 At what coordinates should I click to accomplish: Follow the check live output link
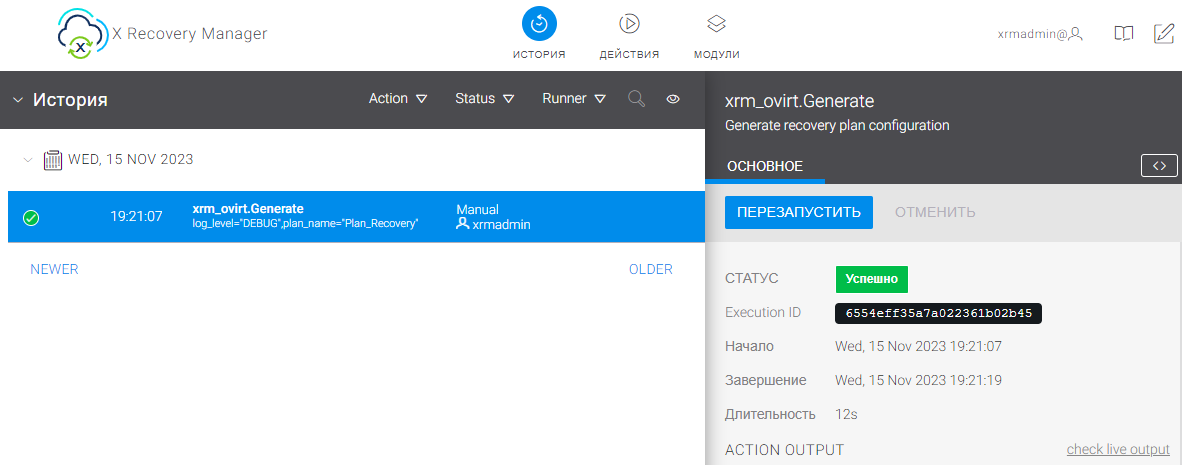(x=1118, y=450)
